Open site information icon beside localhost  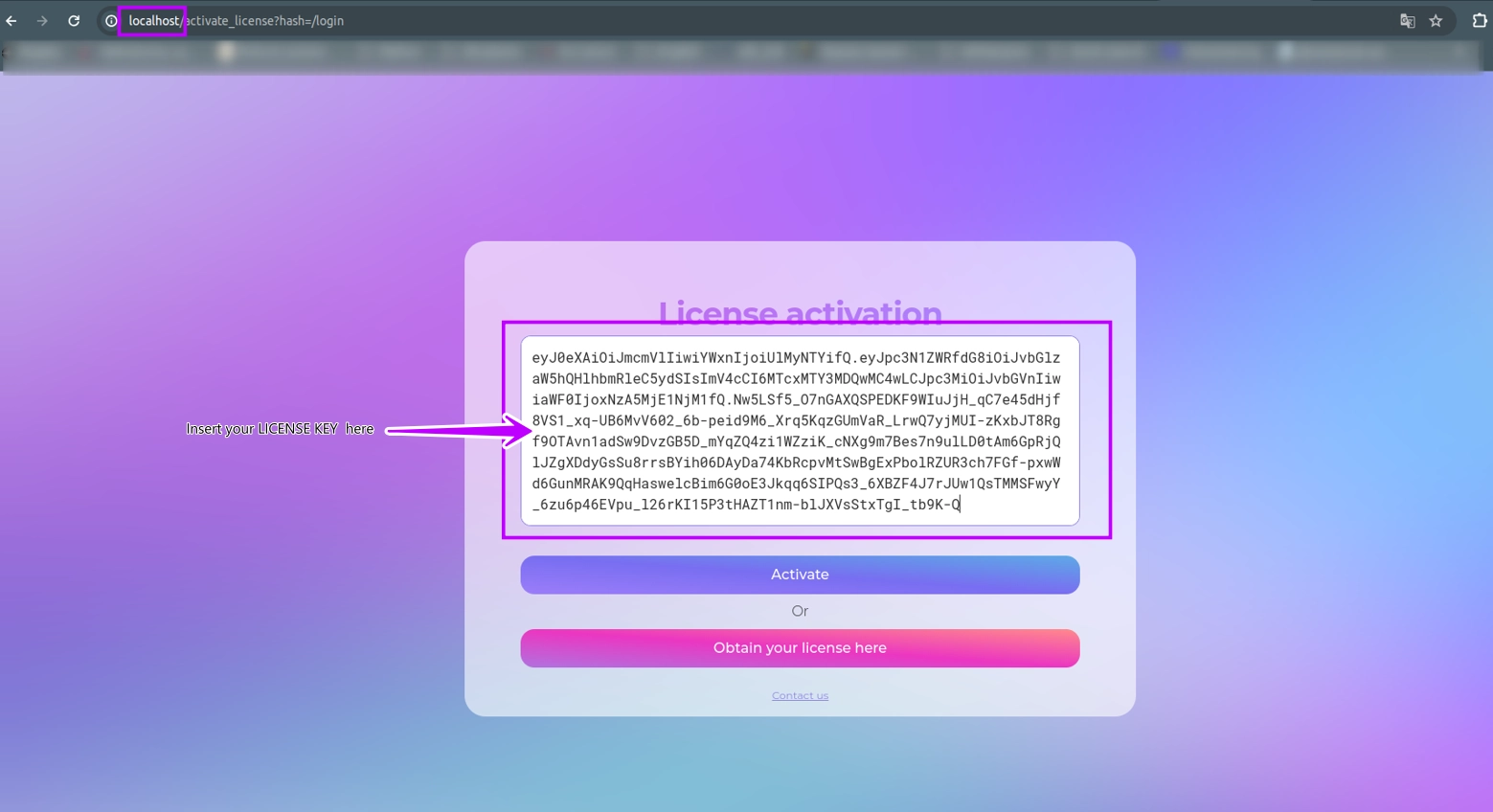tap(111, 20)
